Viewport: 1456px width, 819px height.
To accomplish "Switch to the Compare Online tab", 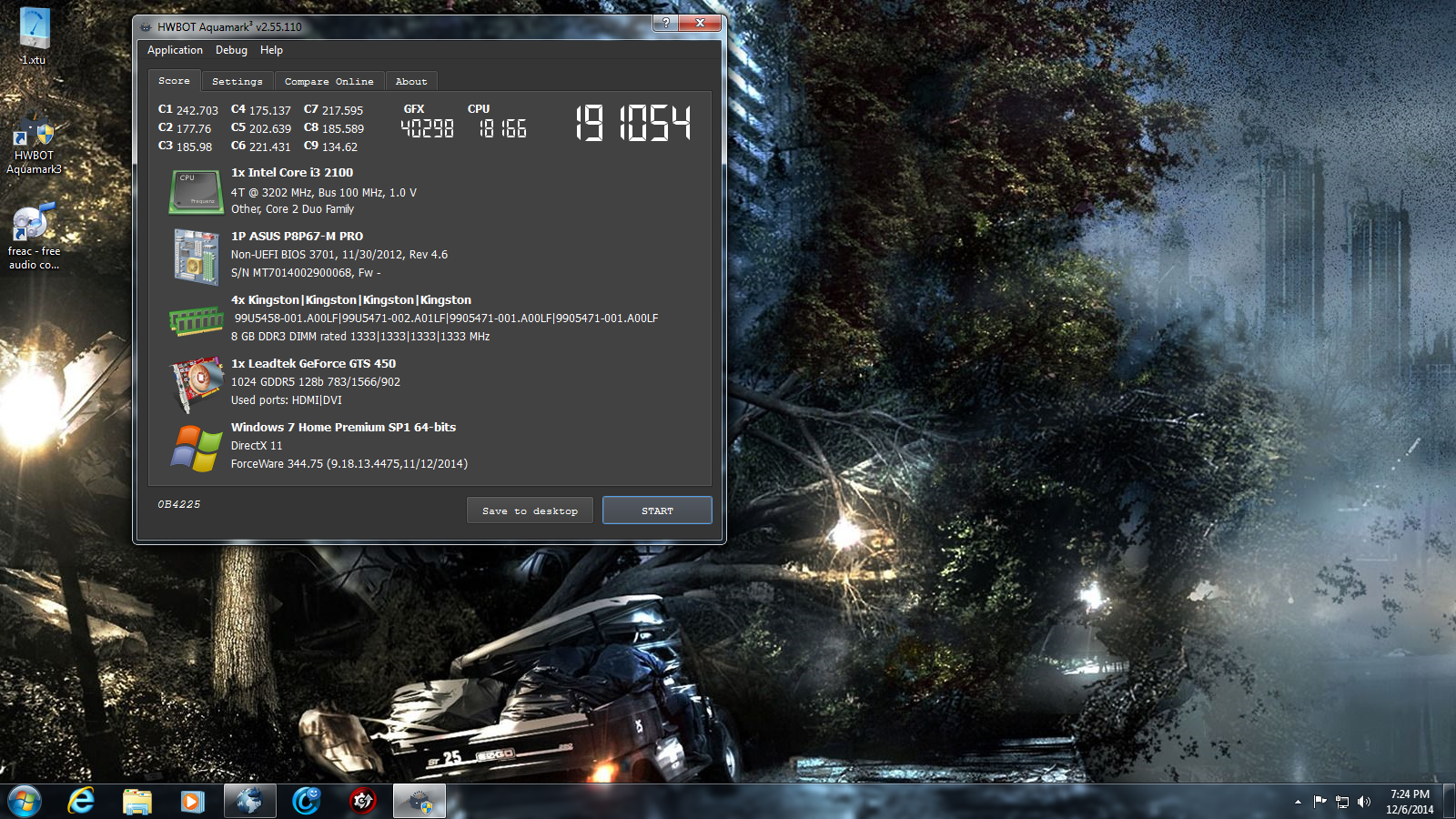I will [329, 82].
